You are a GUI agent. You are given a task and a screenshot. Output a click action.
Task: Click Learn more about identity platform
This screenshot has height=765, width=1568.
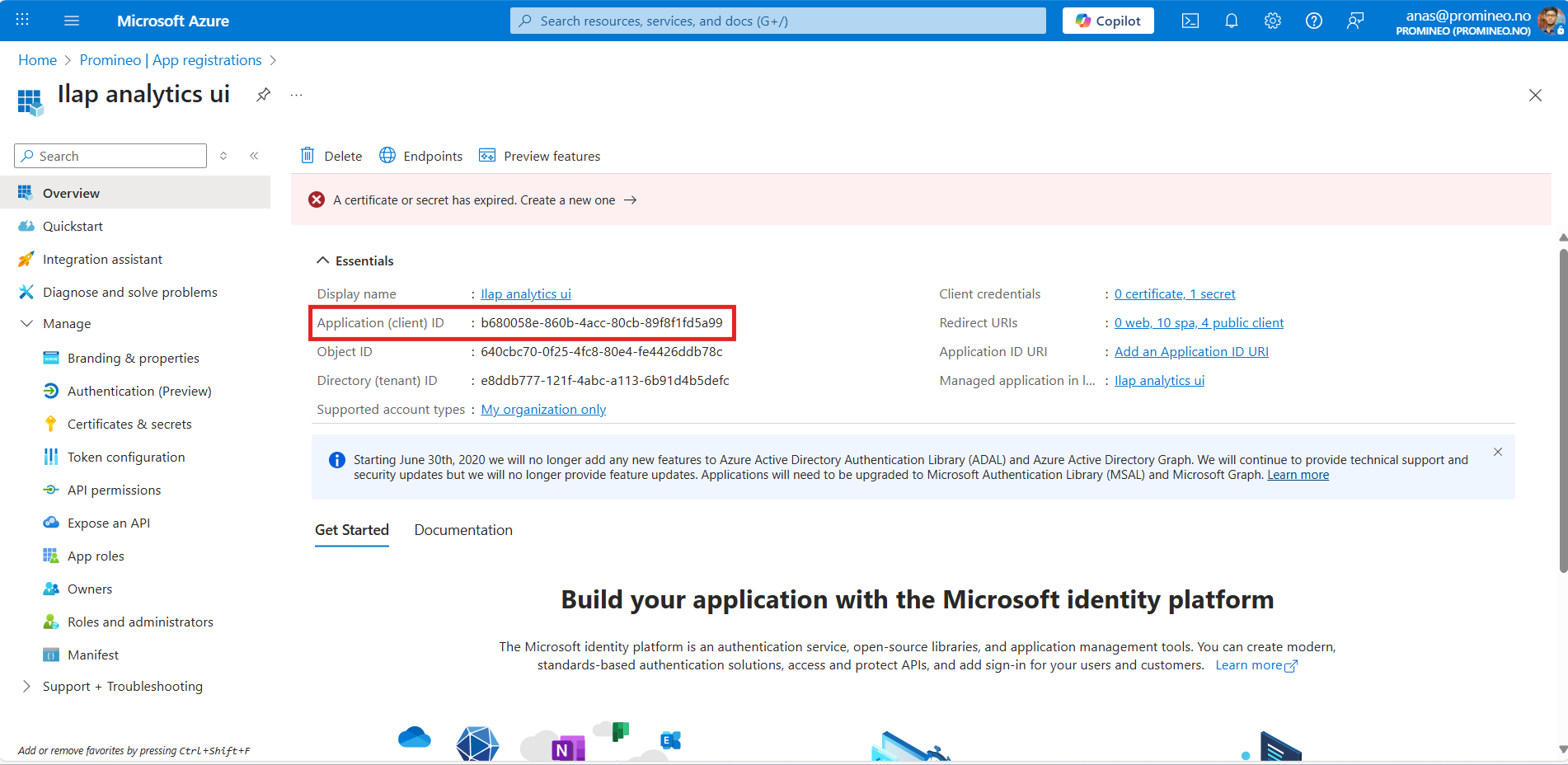1256,665
